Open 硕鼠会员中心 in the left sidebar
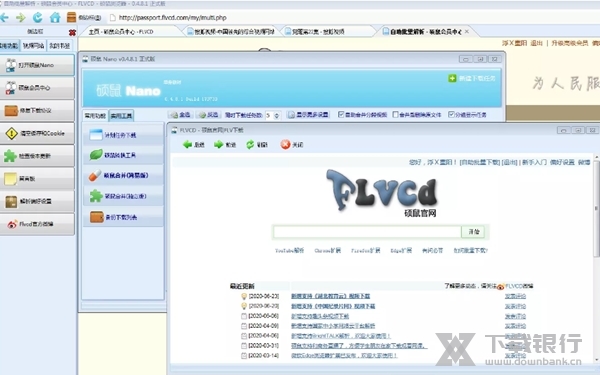Viewport: 600px width, 375px height. pos(37,88)
